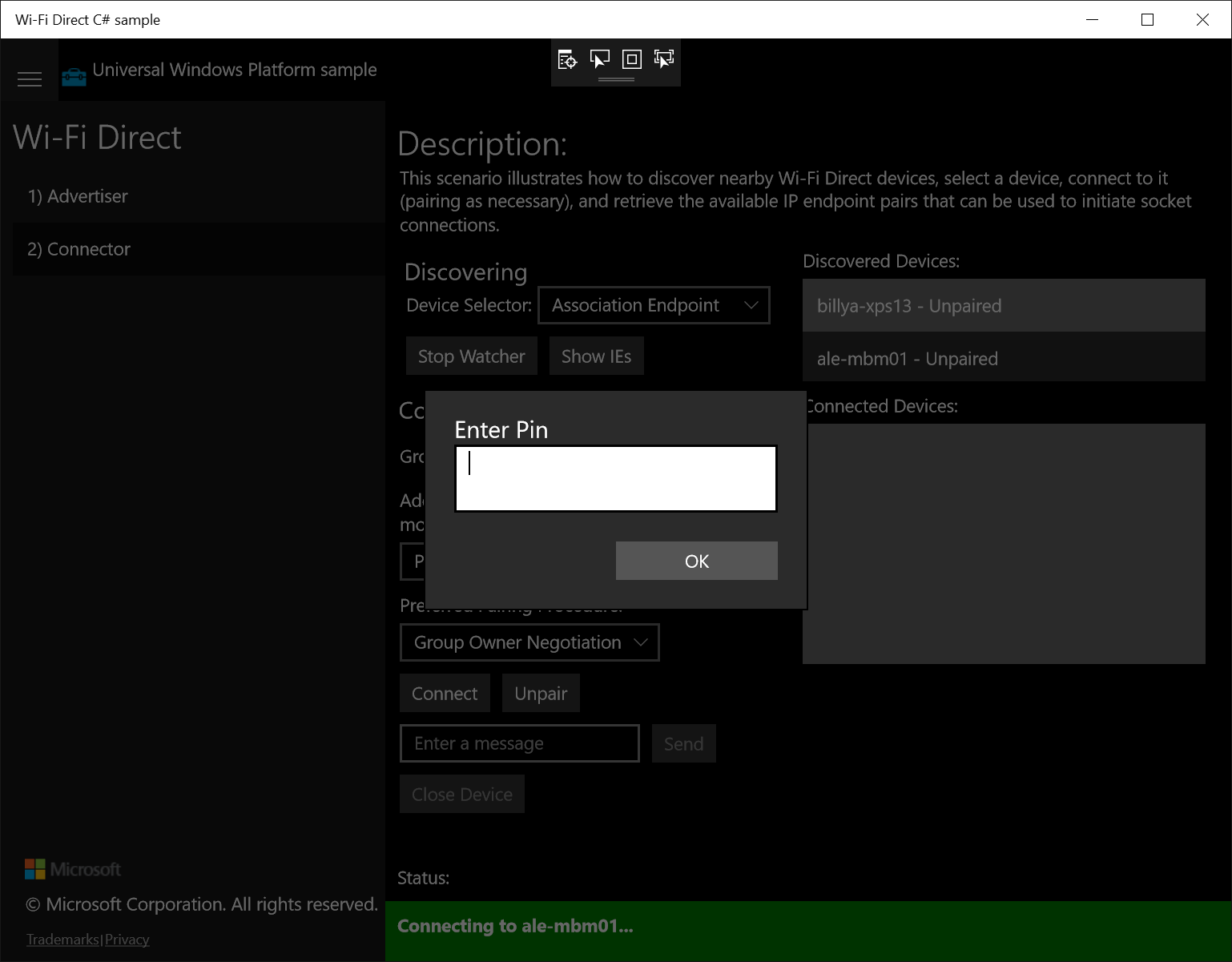The height and width of the screenshot is (962, 1232).
Task: Open the Association Endpoint device selector dropdown
Action: tap(654, 305)
